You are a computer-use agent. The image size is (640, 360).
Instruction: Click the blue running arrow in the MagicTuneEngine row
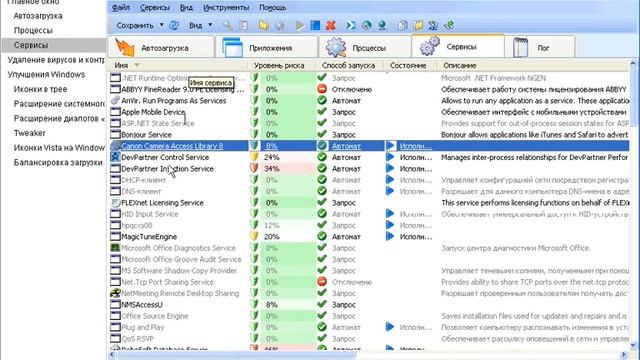point(390,236)
